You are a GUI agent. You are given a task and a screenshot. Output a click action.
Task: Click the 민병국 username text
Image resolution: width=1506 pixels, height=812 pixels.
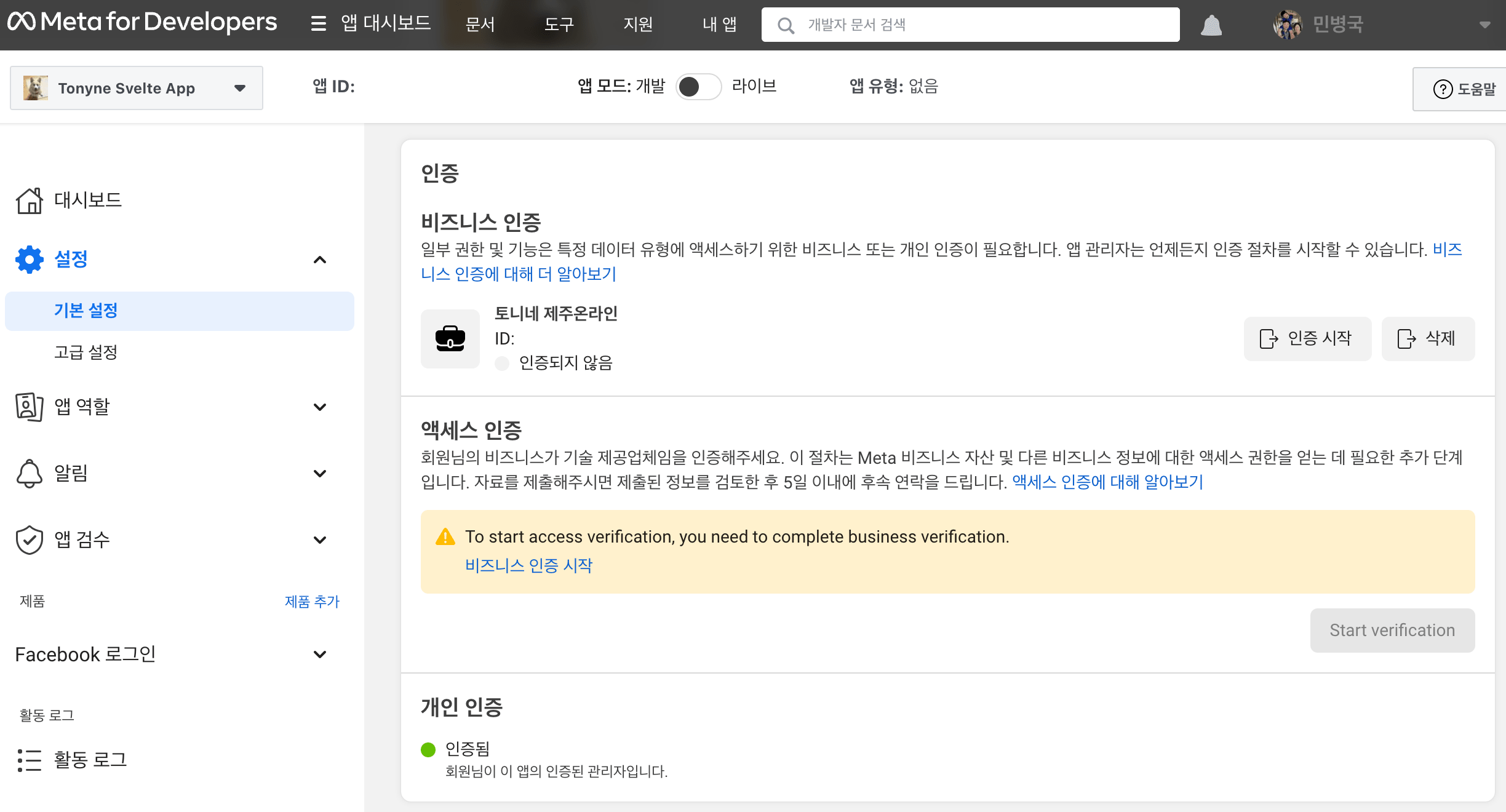pos(1338,25)
